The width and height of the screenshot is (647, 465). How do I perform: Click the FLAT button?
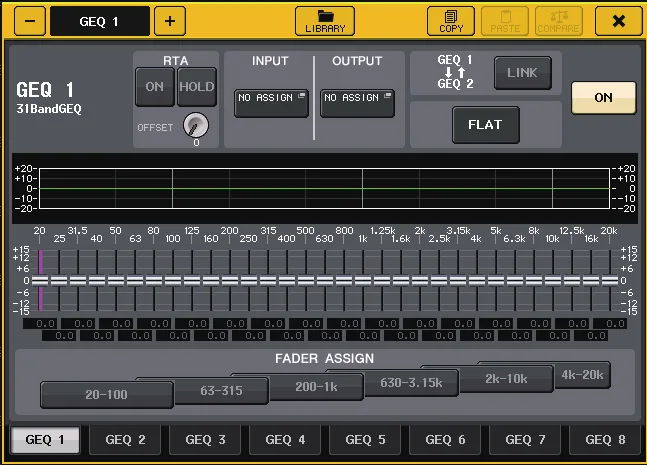point(485,125)
